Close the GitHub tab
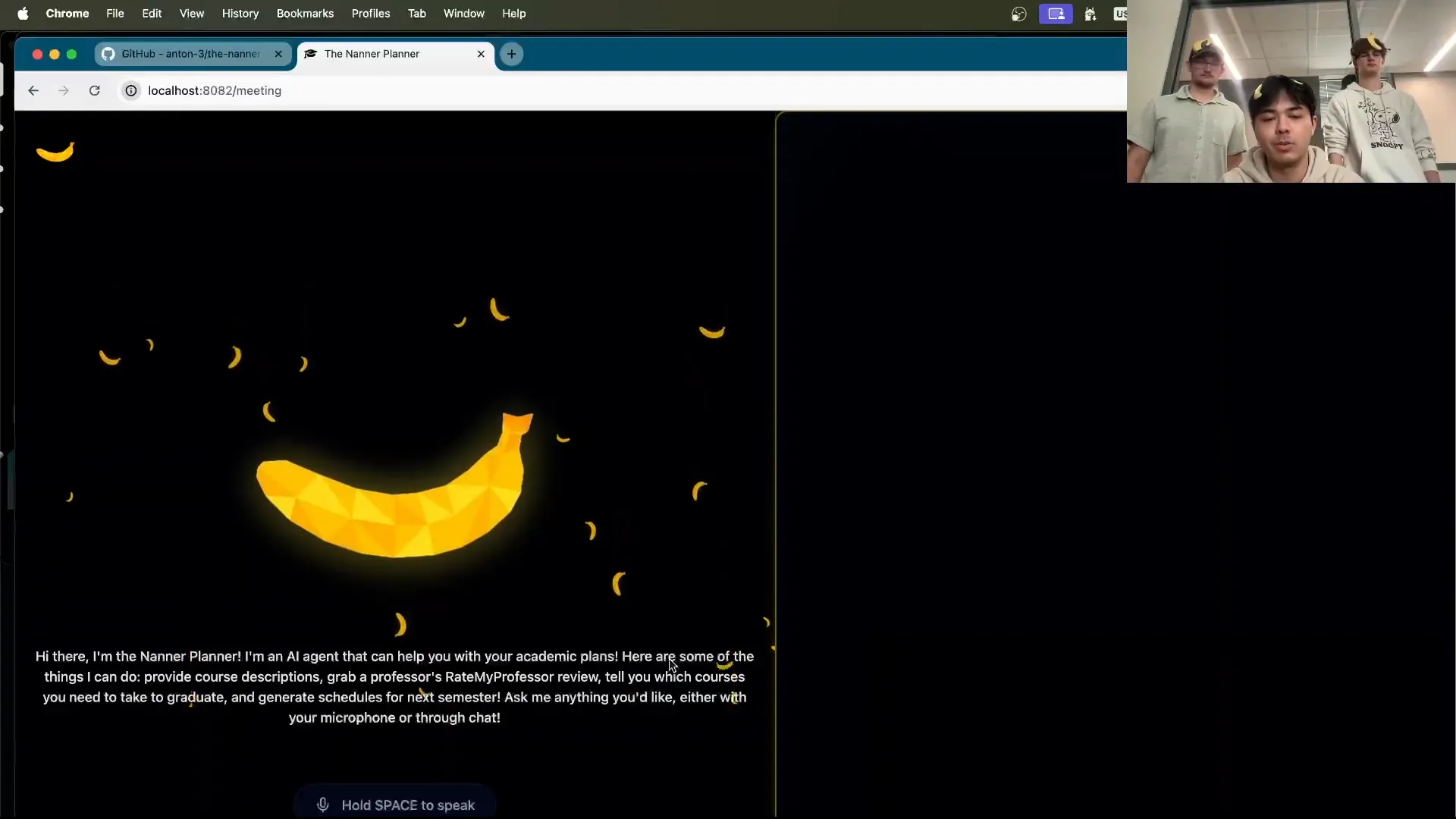Image resolution: width=1456 pixels, height=819 pixels. click(278, 54)
